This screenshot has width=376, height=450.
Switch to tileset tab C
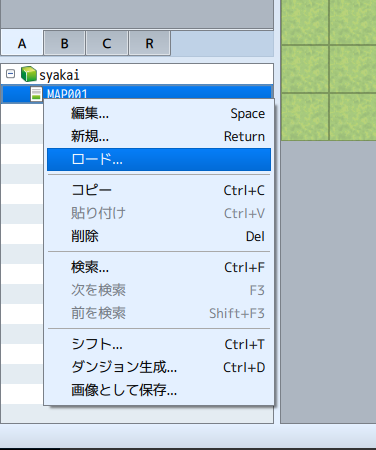[x=107, y=43]
